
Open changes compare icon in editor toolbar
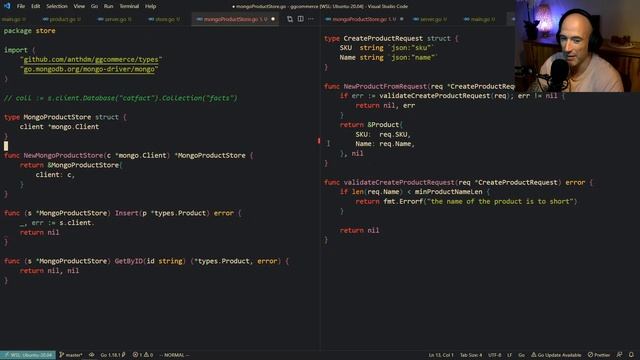290,19
